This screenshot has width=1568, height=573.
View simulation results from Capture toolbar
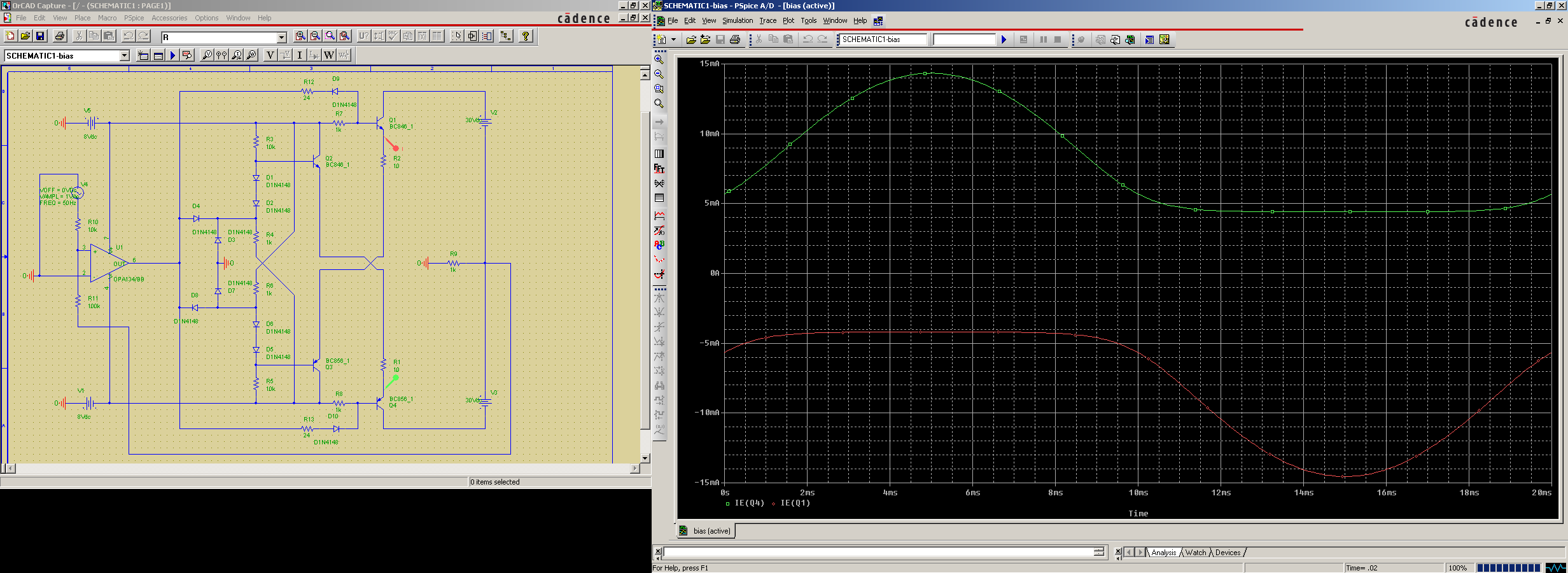coord(187,55)
